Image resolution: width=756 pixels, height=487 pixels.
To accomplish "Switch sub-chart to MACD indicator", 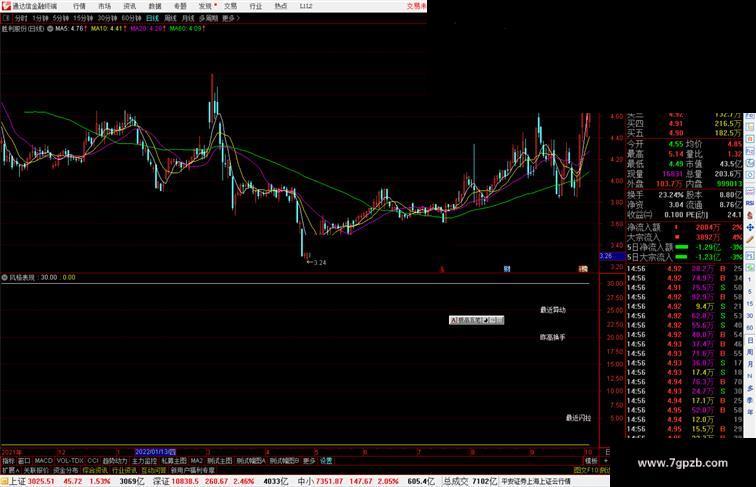I will [x=43, y=461].
